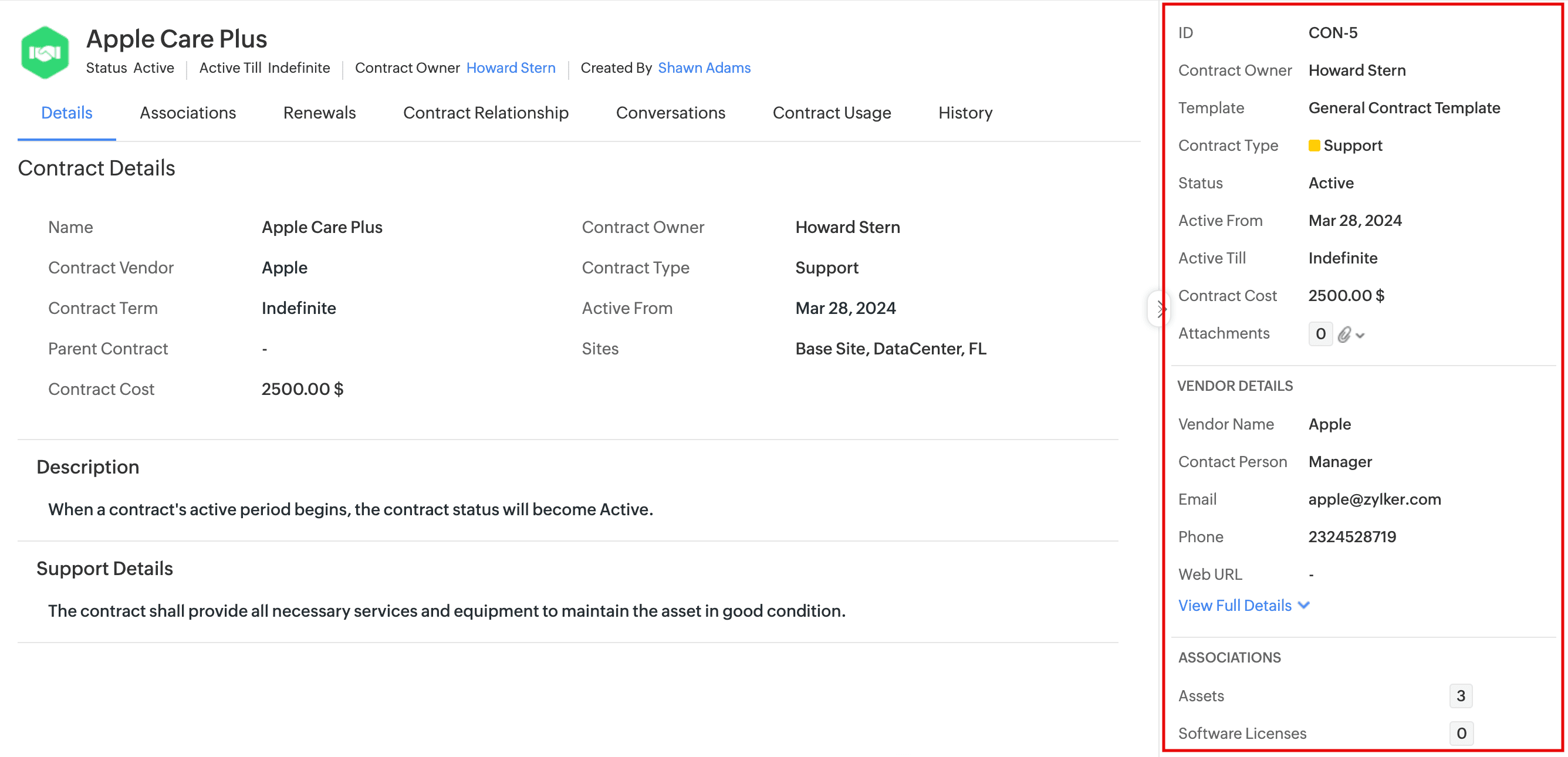Select the Details tab
The width and height of the screenshot is (1568, 757).
point(66,113)
